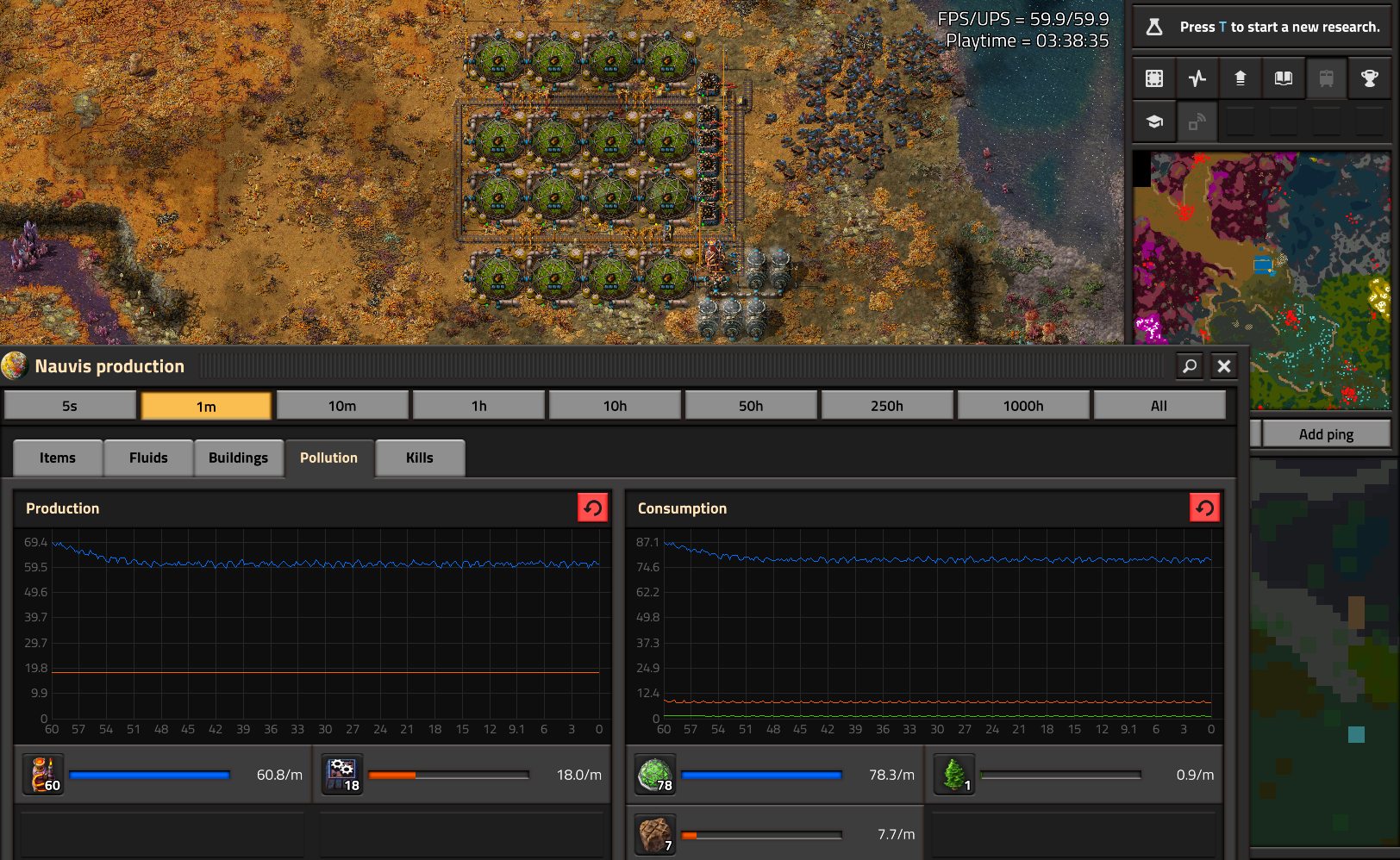This screenshot has height=860, width=1400.
Task: Click the minimap thumbnail
Action: pyautogui.click(x=1261, y=281)
